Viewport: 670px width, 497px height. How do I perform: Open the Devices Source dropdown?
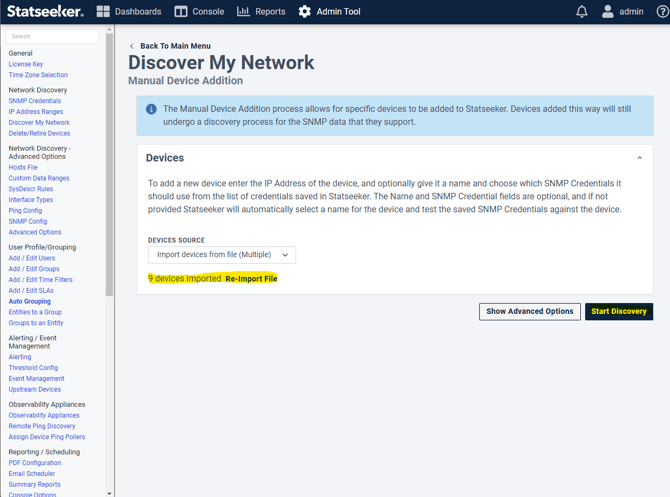tap(222, 255)
